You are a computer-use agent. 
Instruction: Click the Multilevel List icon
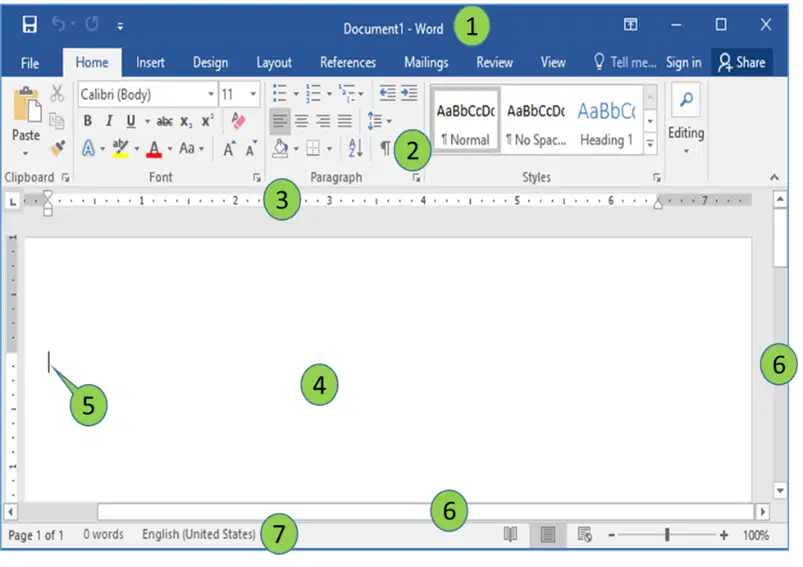coord(347,94)
